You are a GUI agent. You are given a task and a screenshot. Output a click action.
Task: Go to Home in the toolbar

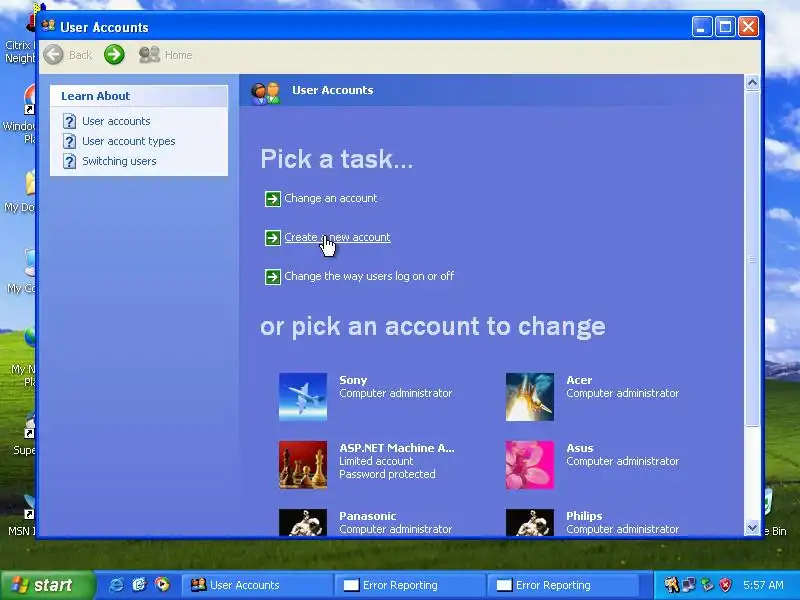[166, 55]
